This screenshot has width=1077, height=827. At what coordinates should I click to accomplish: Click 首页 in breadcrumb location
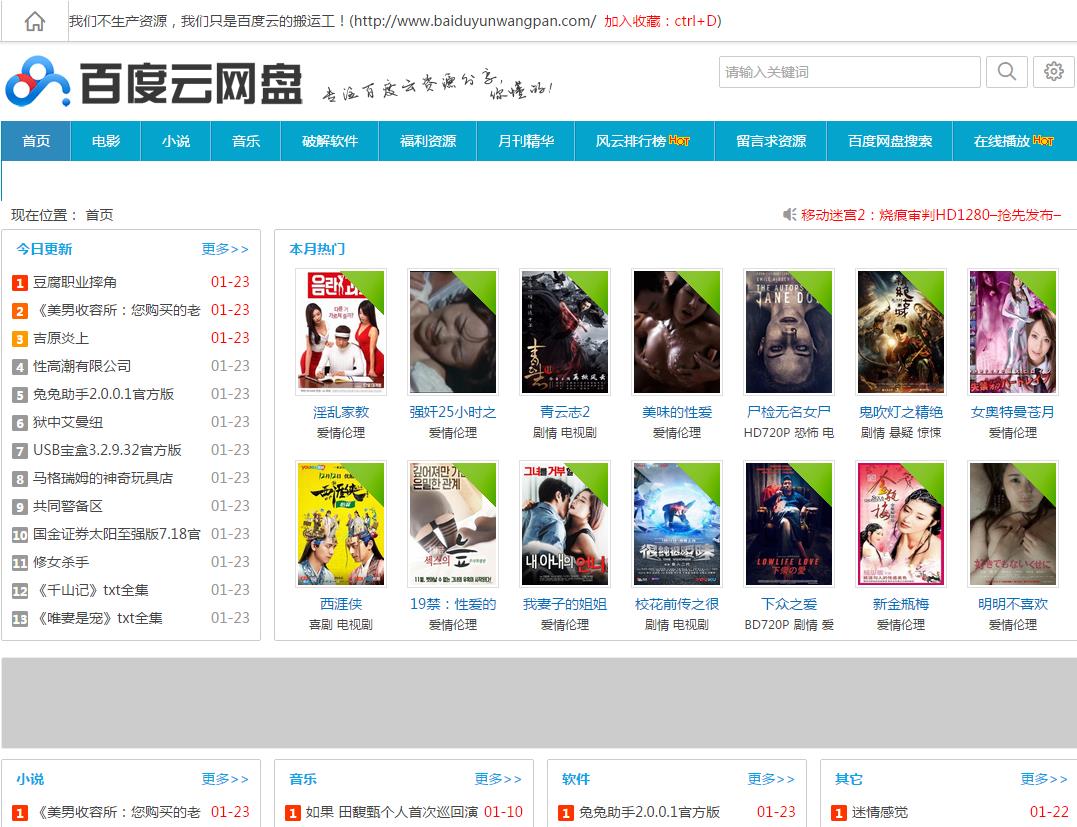[99, 215]
